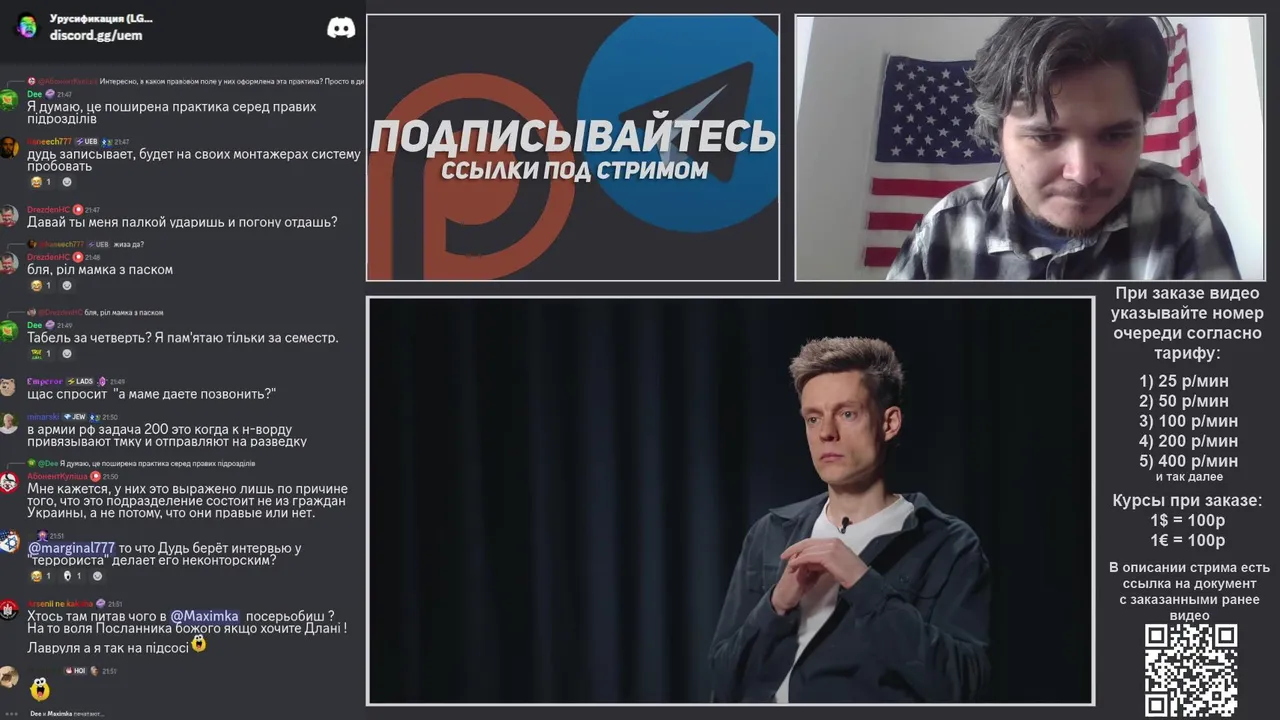Click the message 'щас спросит а маме даете позвонить?'
Viewport: 1280px width, 720px height.
point(151,394)
